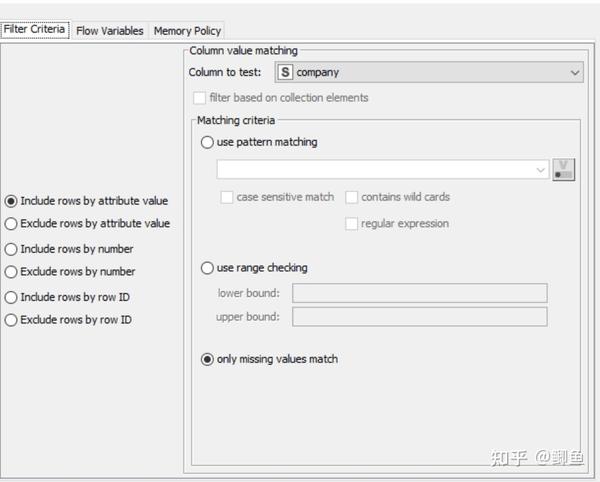Screen dimensions: 600x482
Task: Click the Column value matching title
Action: [x=243, y=50]
